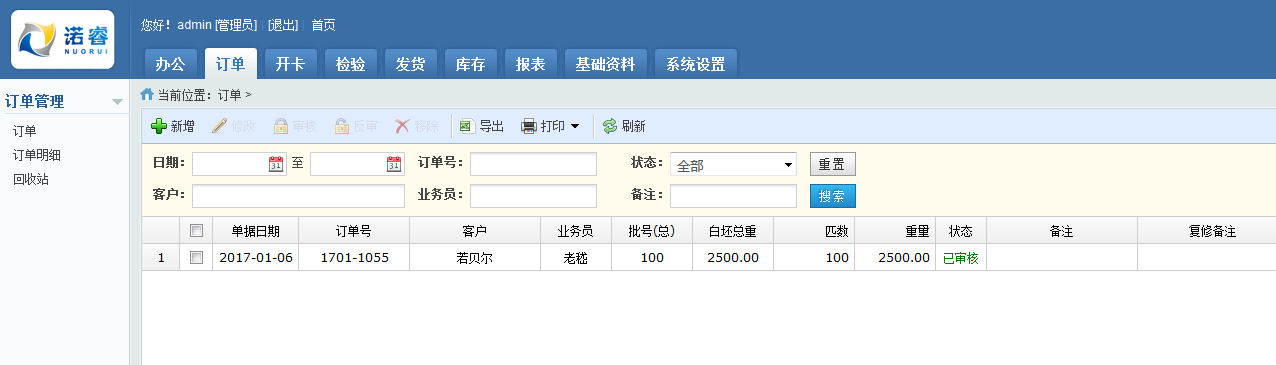The image size is (1276, 365).
Task: Switch to the 发货 tab
Action: pos(411,64)
